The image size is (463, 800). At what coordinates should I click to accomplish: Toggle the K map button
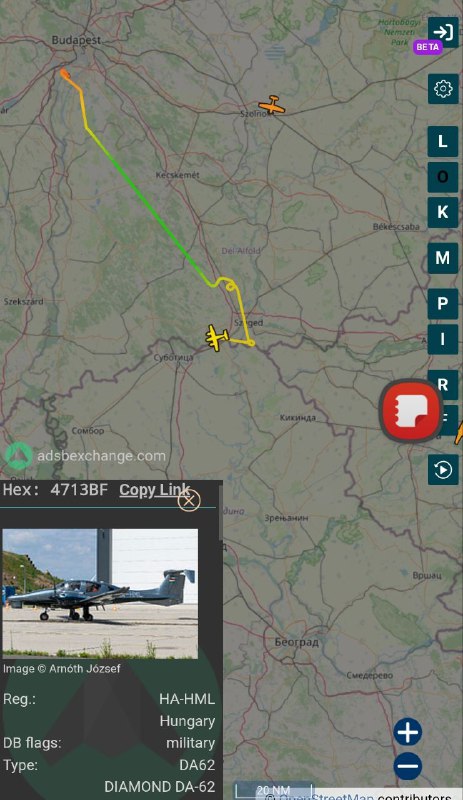tap(443, 212)
